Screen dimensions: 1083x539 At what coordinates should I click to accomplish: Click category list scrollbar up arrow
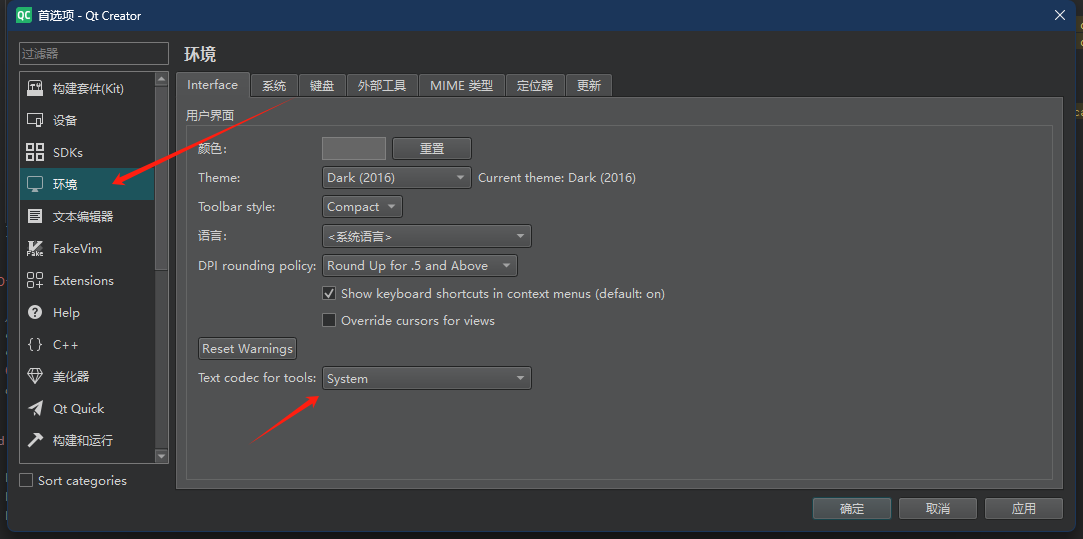[x=162, y=79]
